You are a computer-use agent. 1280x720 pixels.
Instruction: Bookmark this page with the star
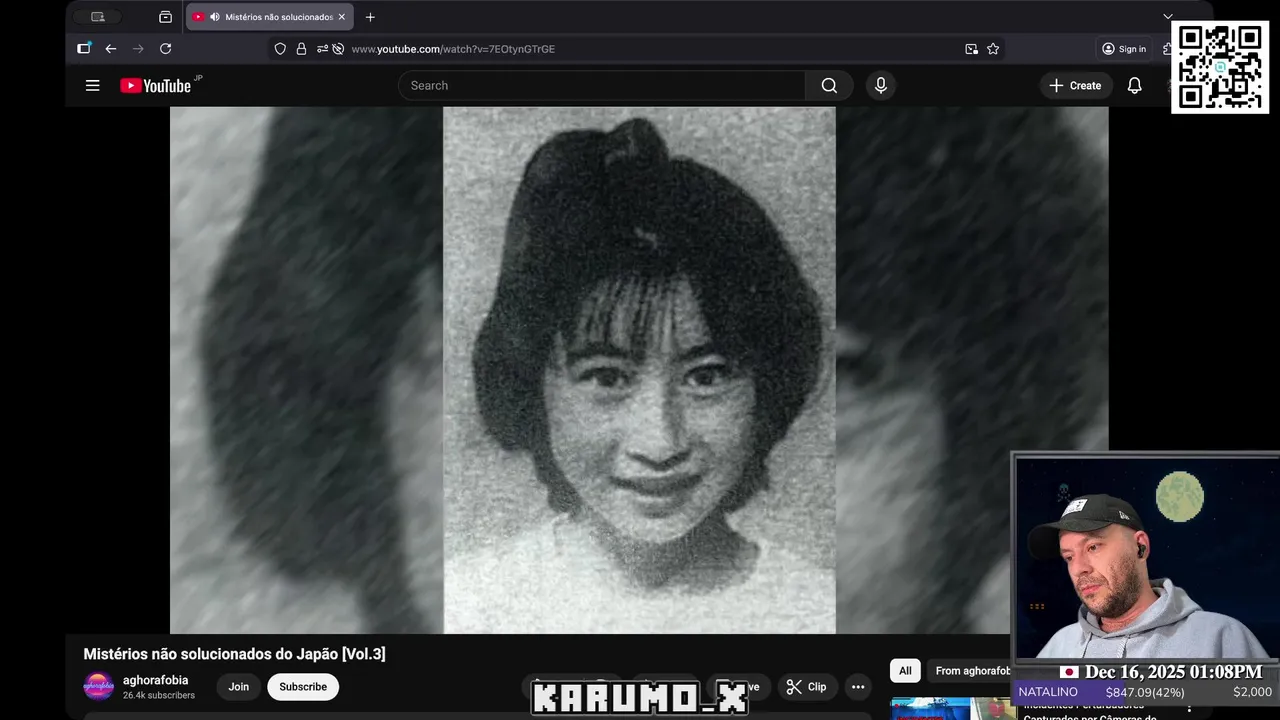click(993, 49)
